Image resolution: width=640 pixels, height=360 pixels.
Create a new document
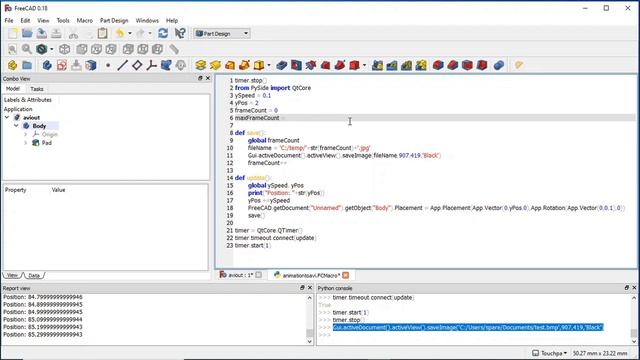13,33
